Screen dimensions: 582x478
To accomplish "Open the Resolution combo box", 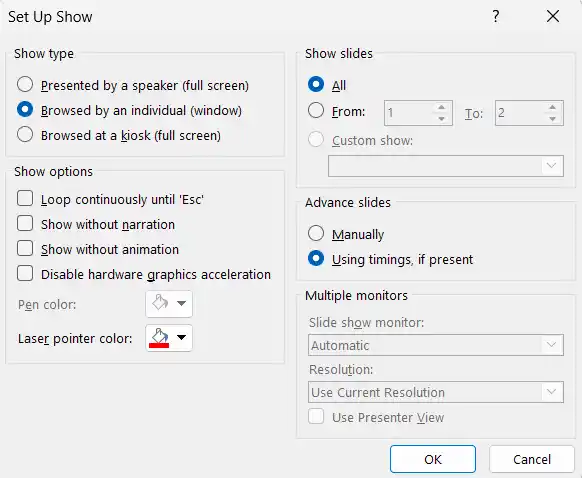I will [x=436, y=392].
